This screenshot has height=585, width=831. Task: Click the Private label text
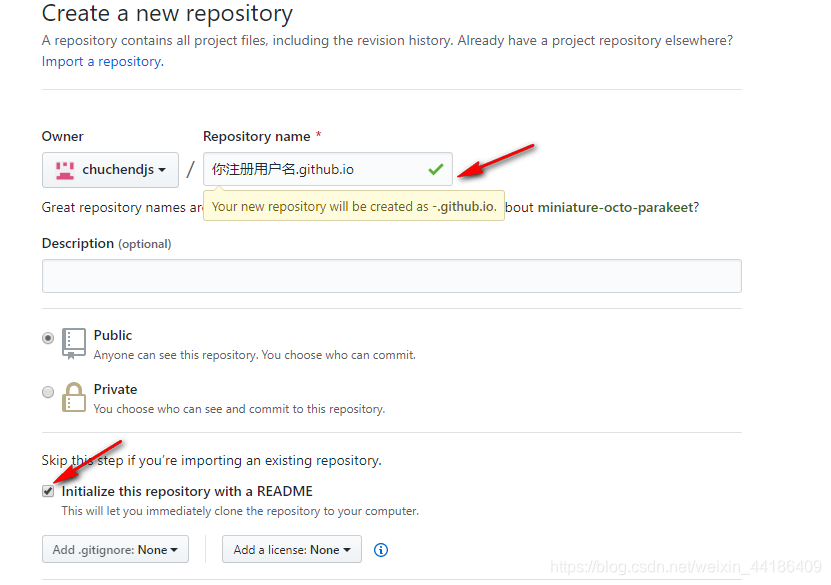pyautogui.click(x=115, y=389)
